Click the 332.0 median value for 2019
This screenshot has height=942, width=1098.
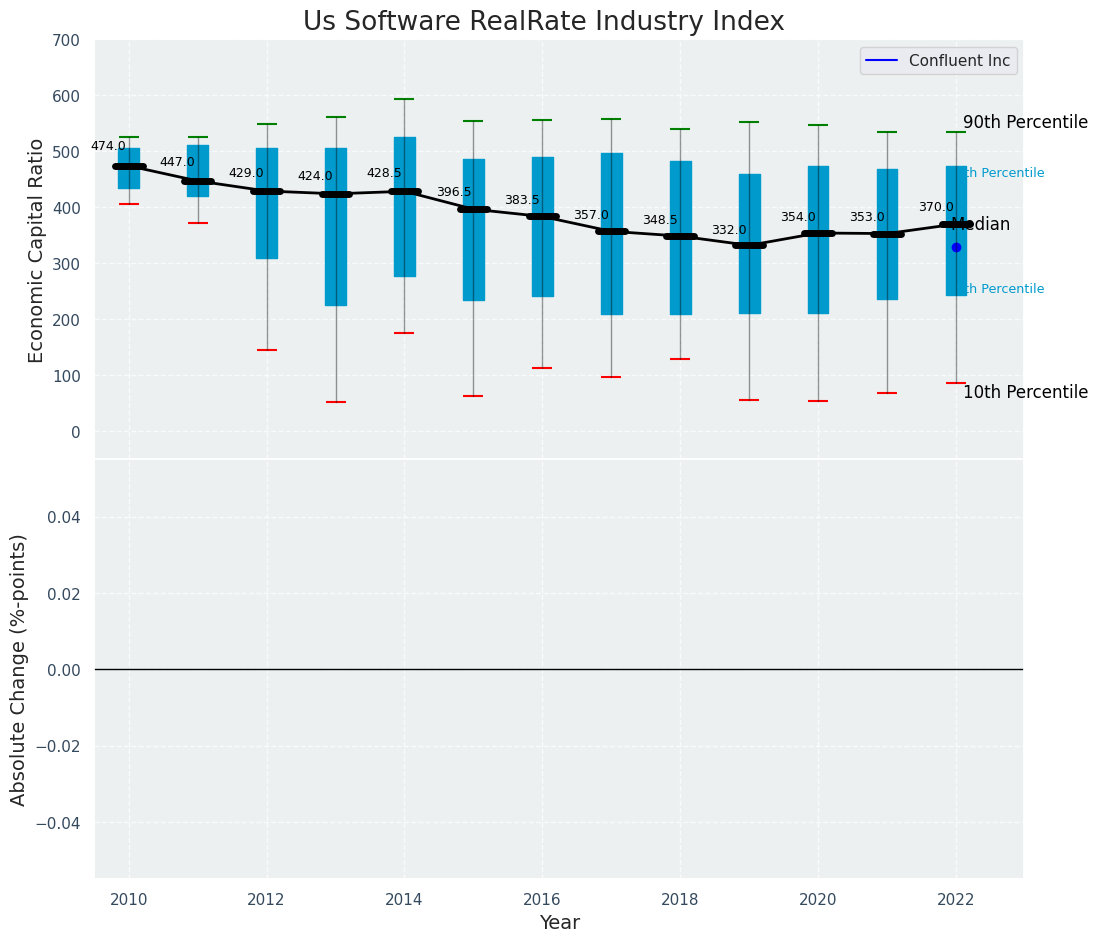(x=729, y=230)
